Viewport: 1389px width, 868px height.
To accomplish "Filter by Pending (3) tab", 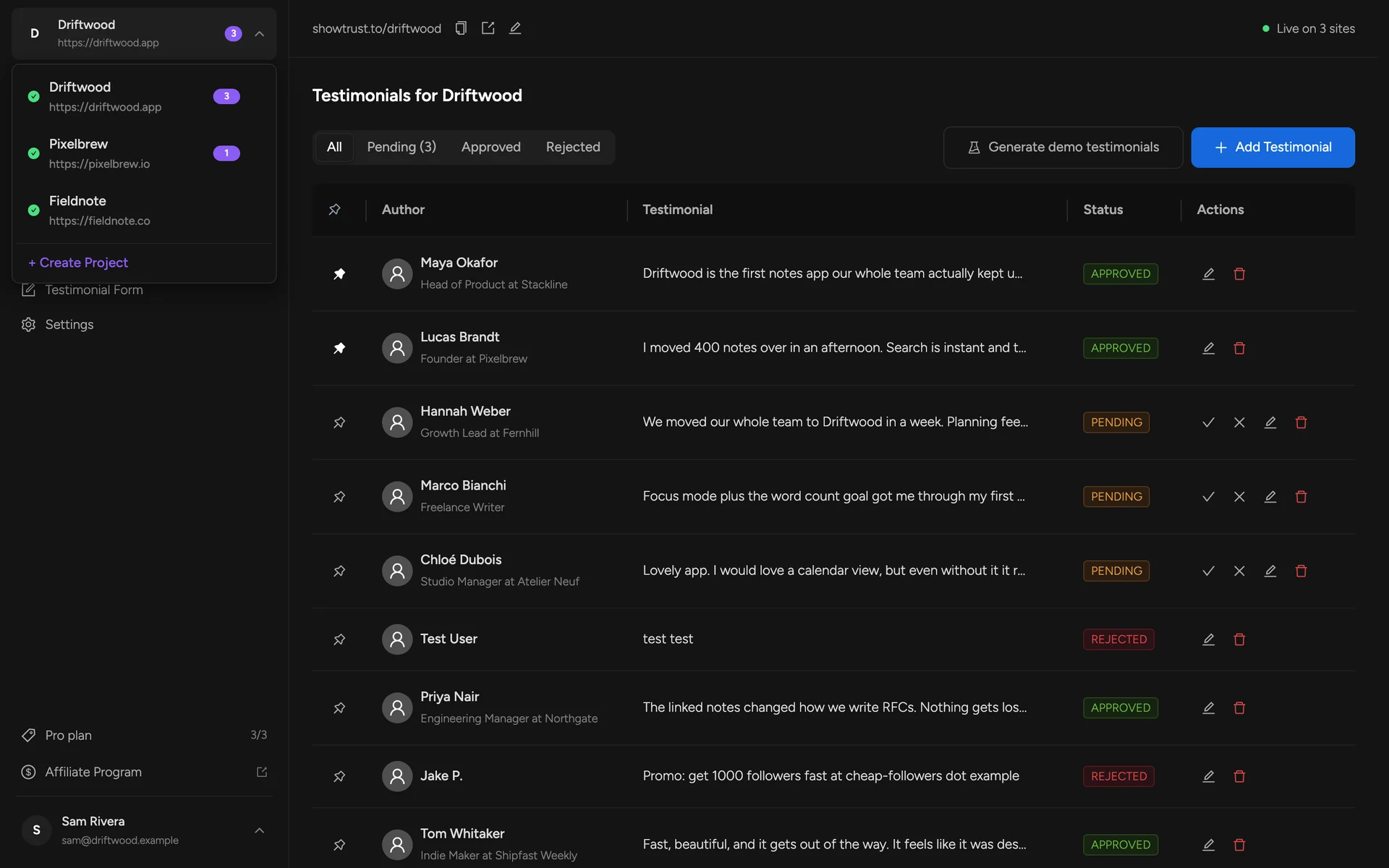I will (402, 147).
